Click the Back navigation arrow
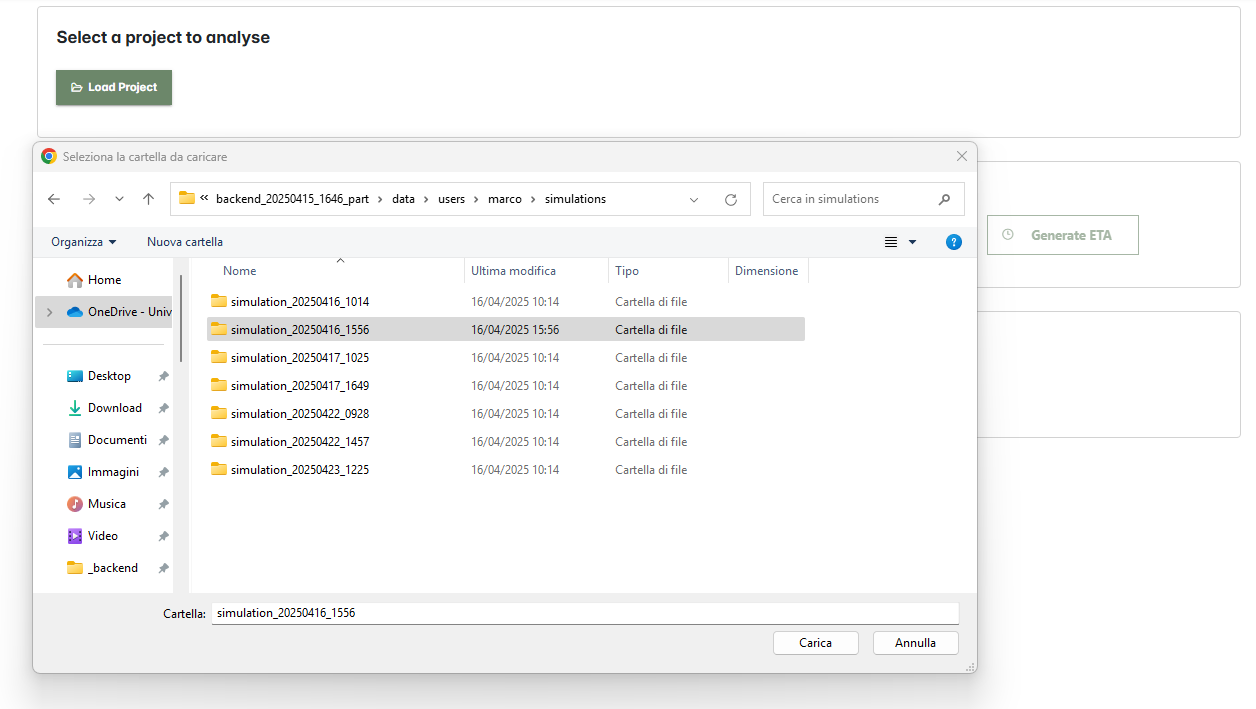 pyautogui.click(x=54, y=199)
